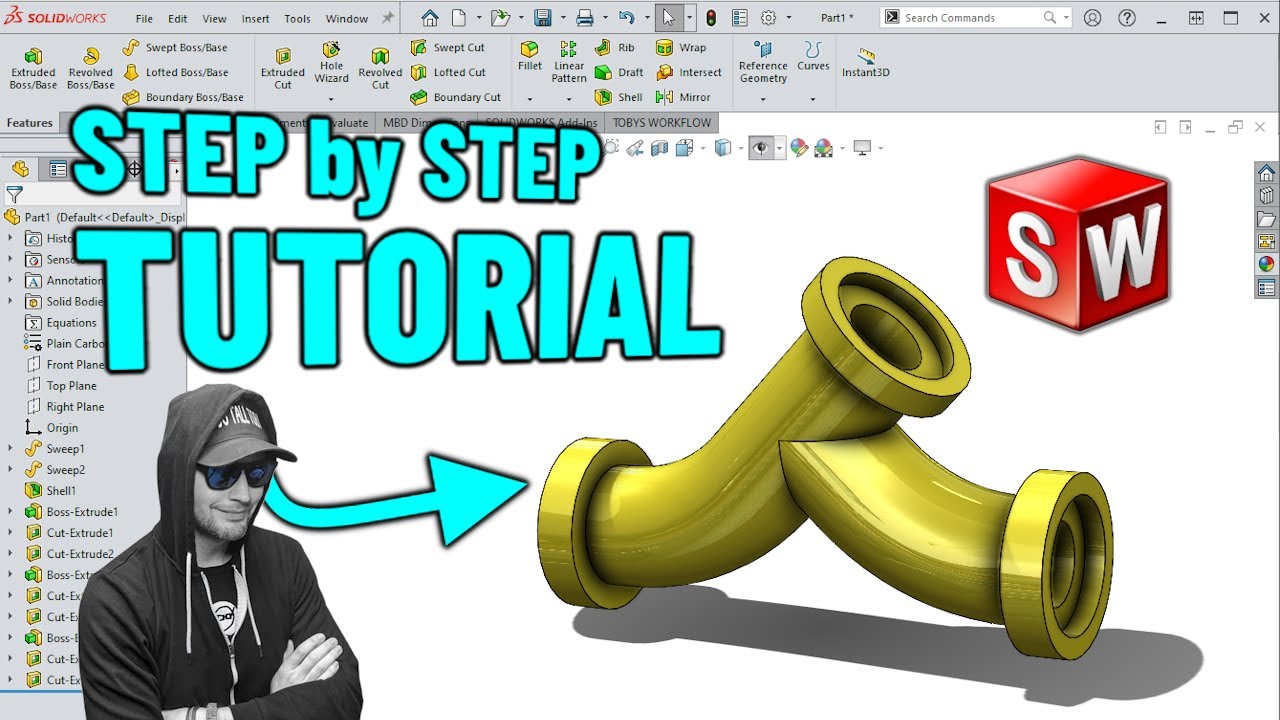Image resolution: width=1280 pixels, height=720 pixels.
Task: Expand the Sweep1 feature
Action: click(11, 449)
